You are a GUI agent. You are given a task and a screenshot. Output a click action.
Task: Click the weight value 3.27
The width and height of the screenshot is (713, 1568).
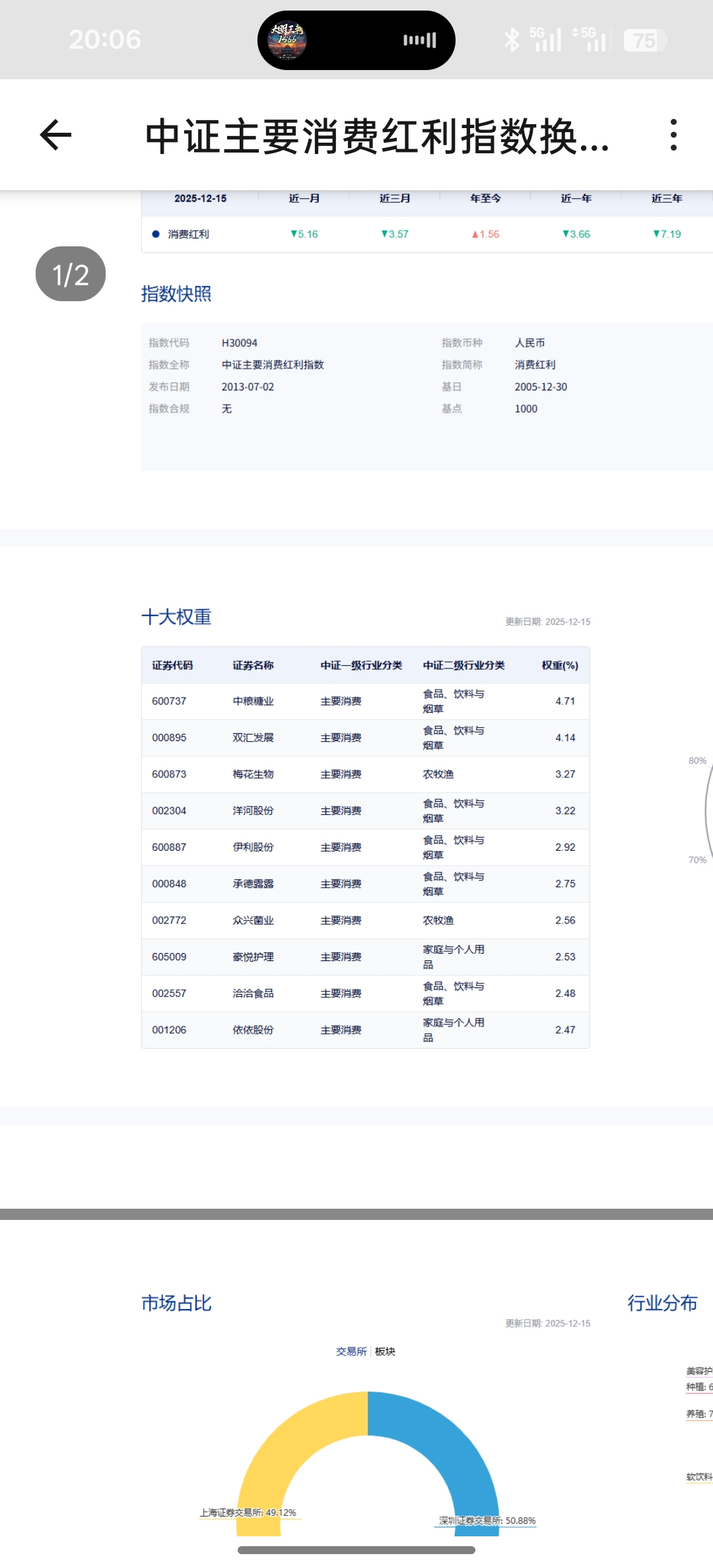[x=565, y=774]
